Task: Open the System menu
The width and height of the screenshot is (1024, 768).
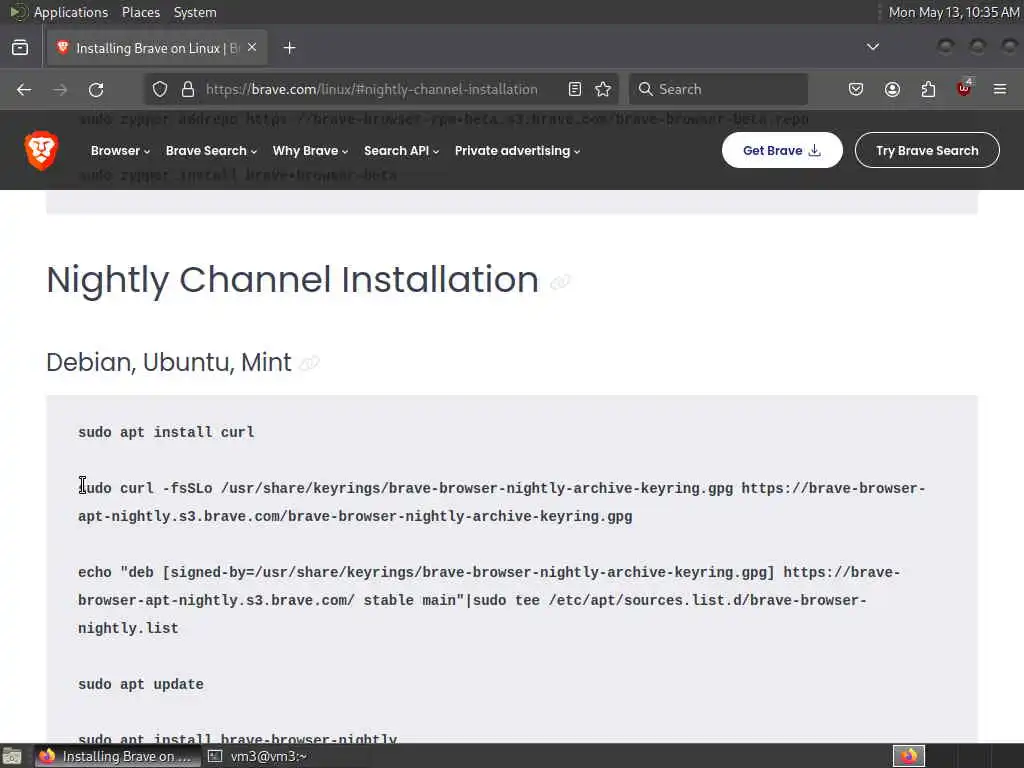Action: (x=195, y=12)
